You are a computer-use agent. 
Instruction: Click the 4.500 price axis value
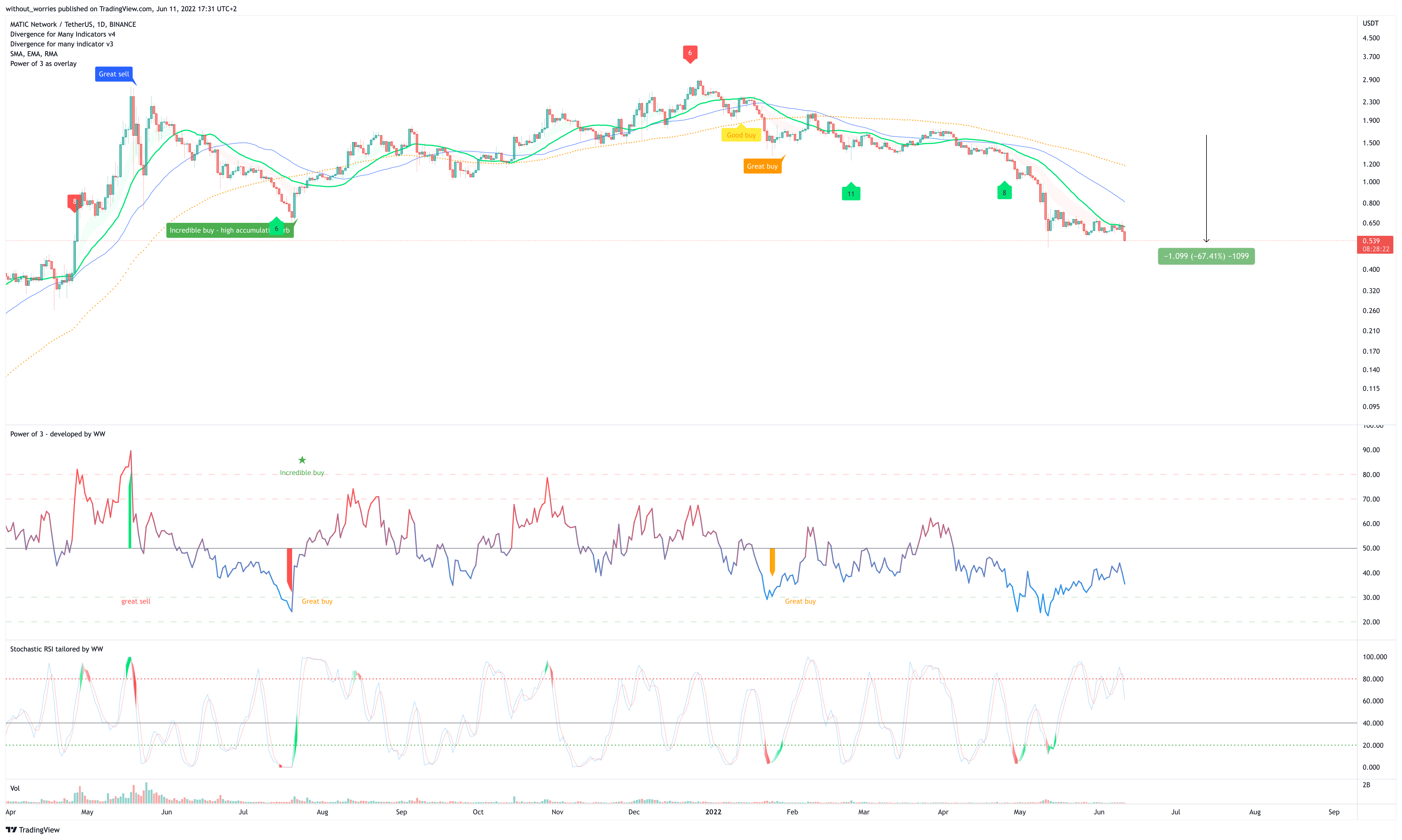(1371, 38)
